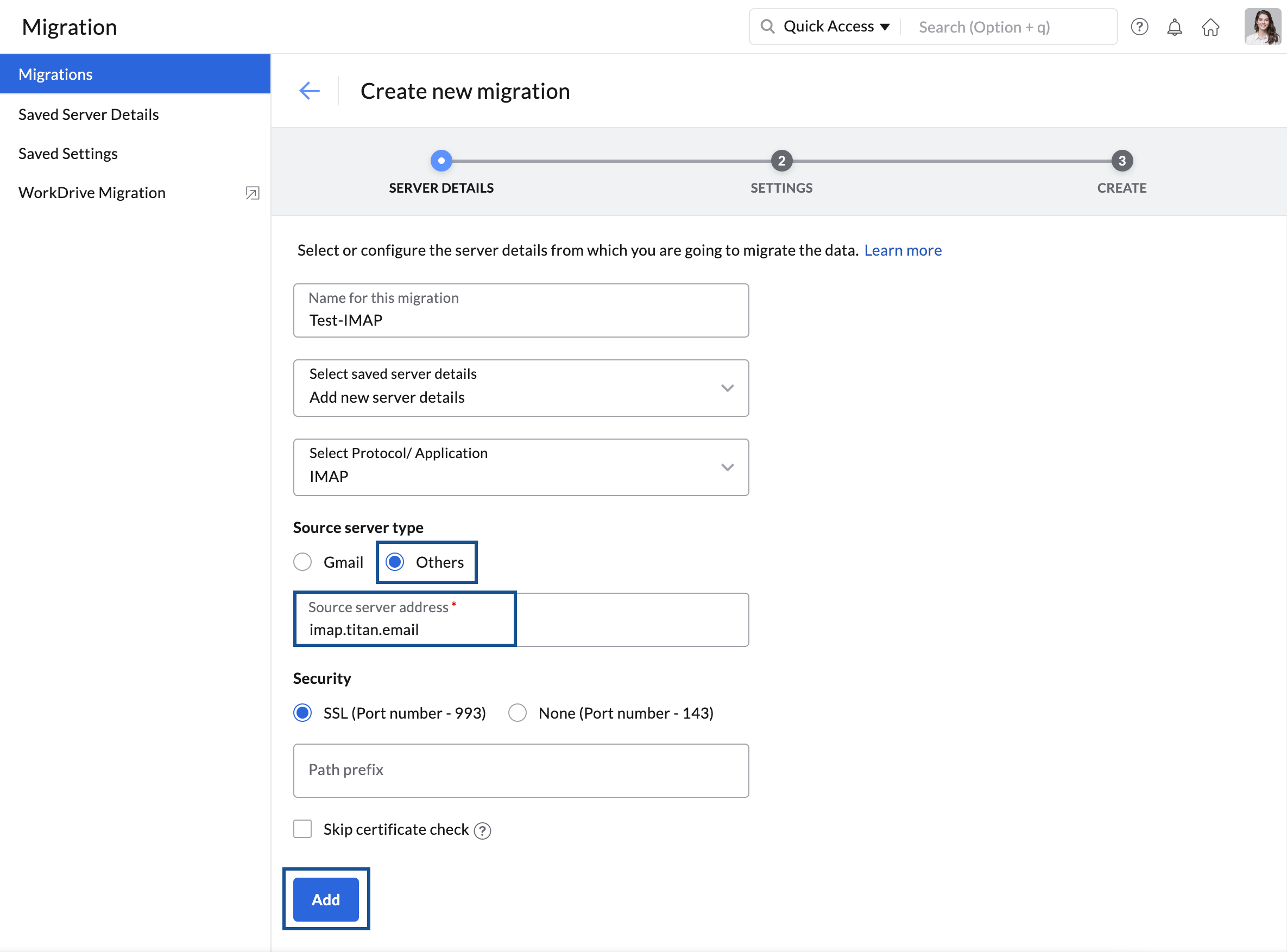Open Saved Settings from the sidebar
Screen dimensions: 1287x952
(67, 153)
